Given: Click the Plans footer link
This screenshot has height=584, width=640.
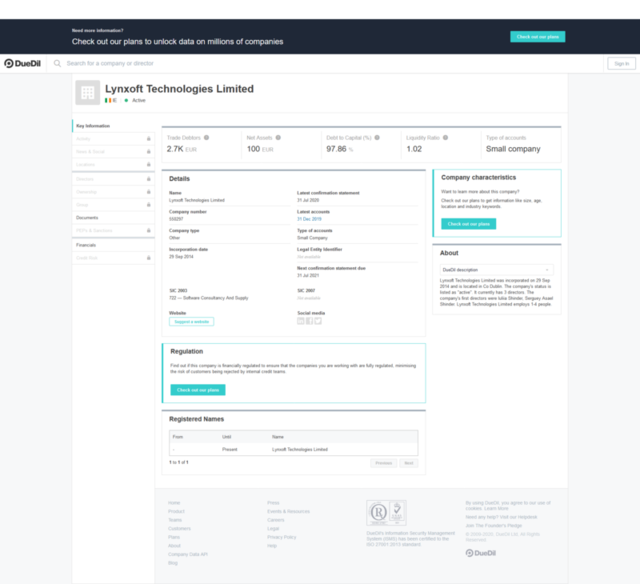Looking at the screenshot, I should click(174, 537).
